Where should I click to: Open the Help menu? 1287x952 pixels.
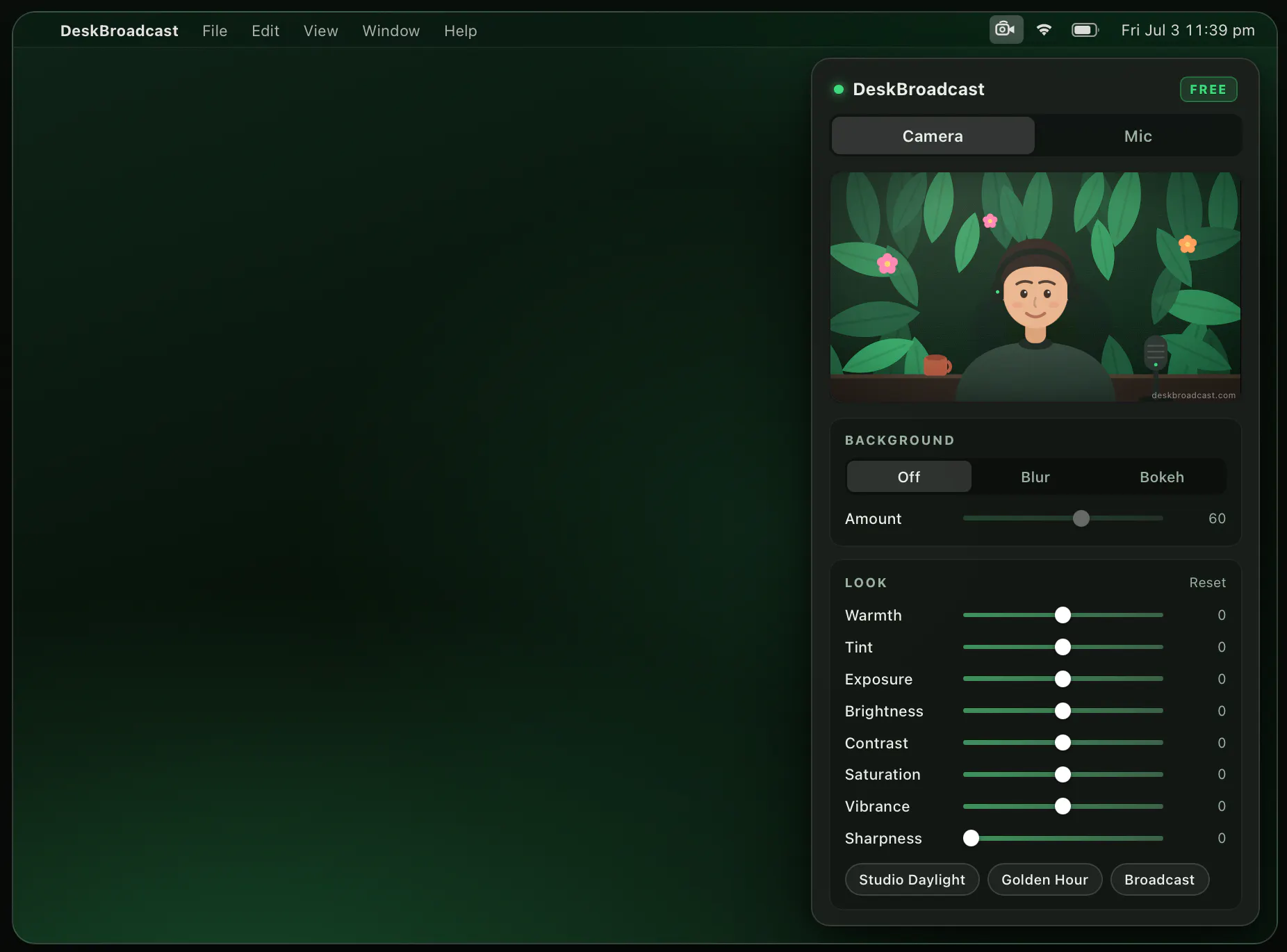click(460, 31)
